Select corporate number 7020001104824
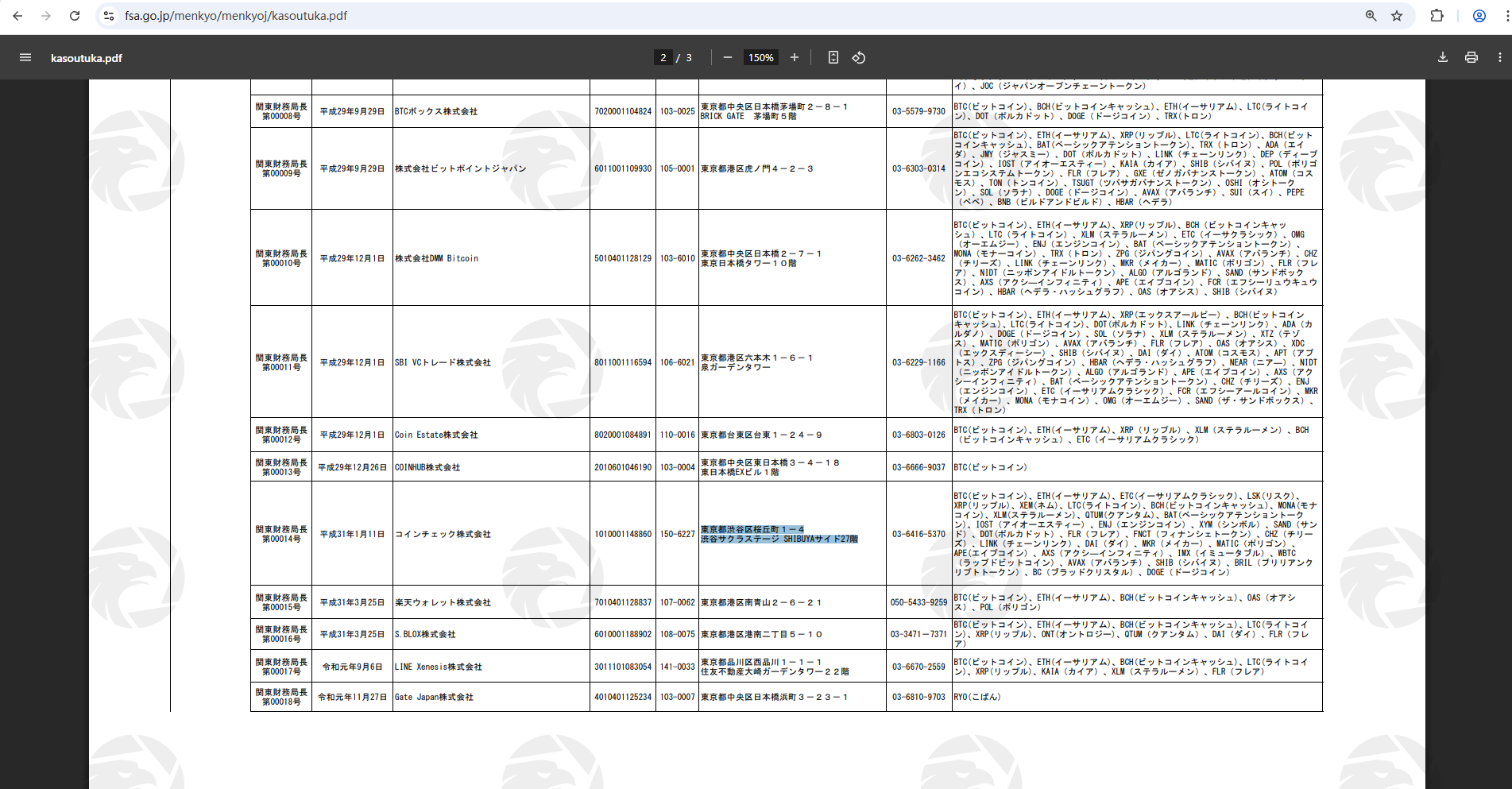The width and height of the screenshot is (1512, 789). pos(623,111)
